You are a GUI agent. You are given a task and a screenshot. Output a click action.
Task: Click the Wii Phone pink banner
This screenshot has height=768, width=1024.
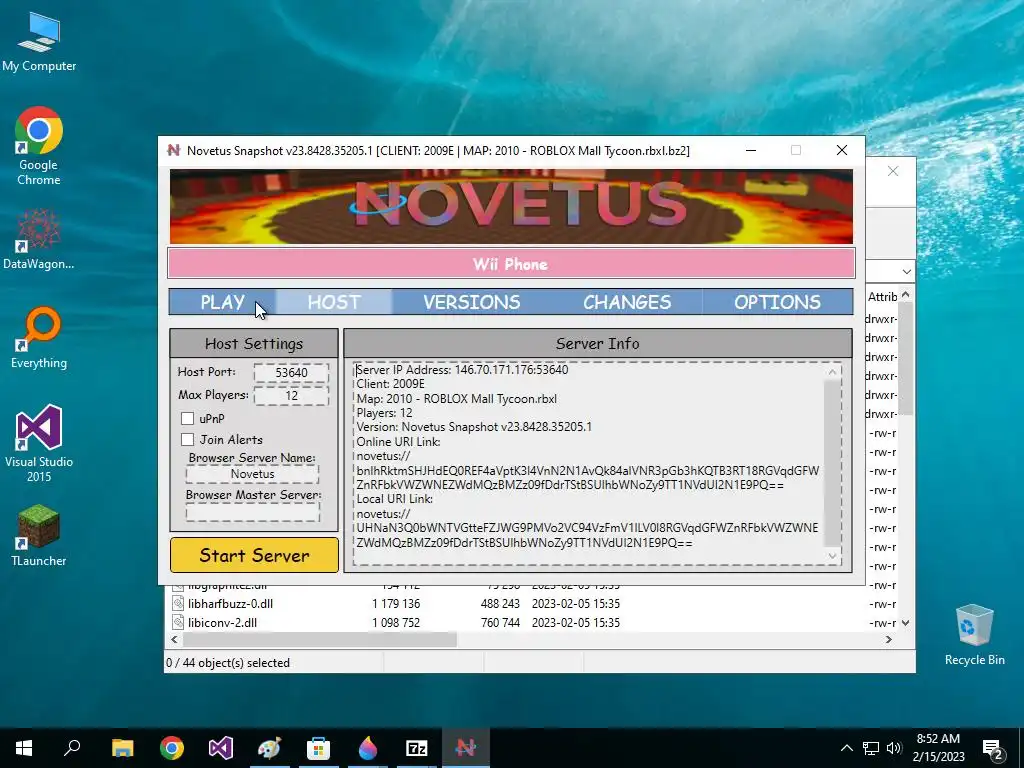coord(511,264)
